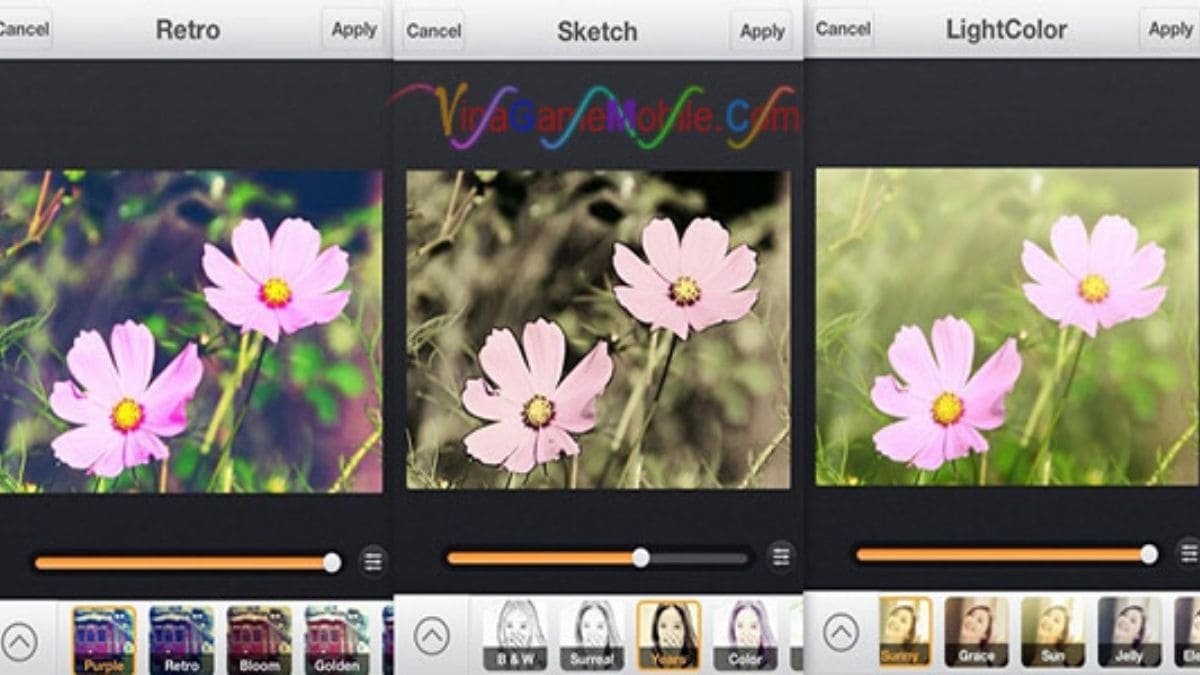Choose the Jelly light color filter
The width and height of the screenshot is (1200, 675).
pos(1129,631)
